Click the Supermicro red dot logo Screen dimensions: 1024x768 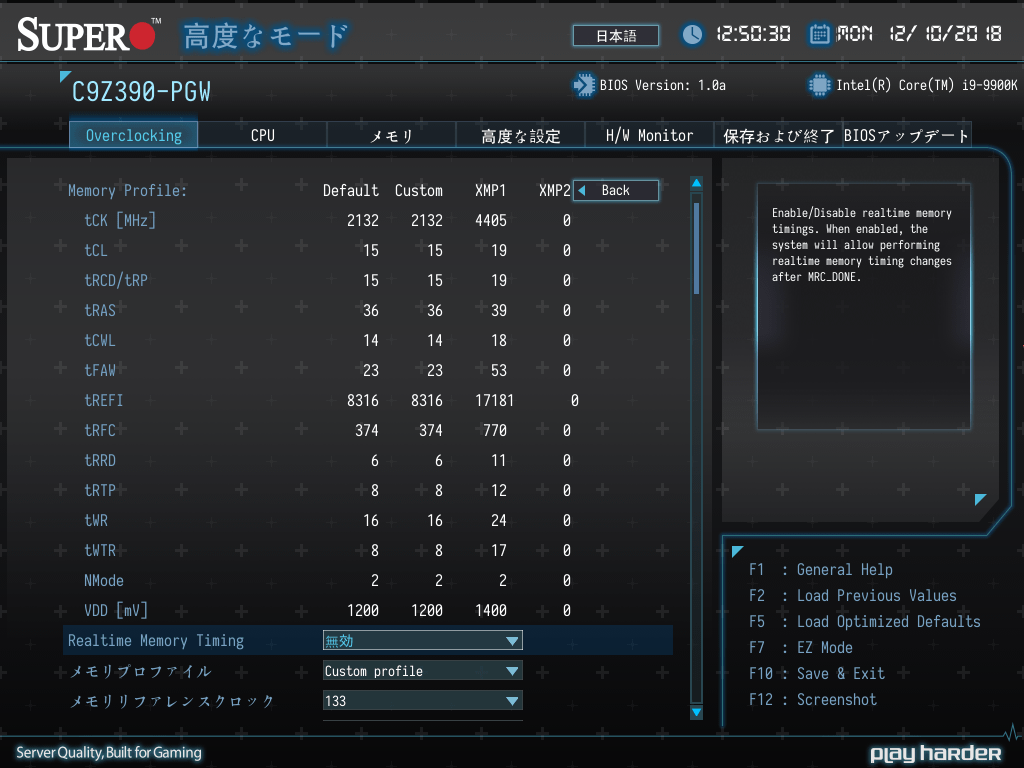(x=142, y=35)
